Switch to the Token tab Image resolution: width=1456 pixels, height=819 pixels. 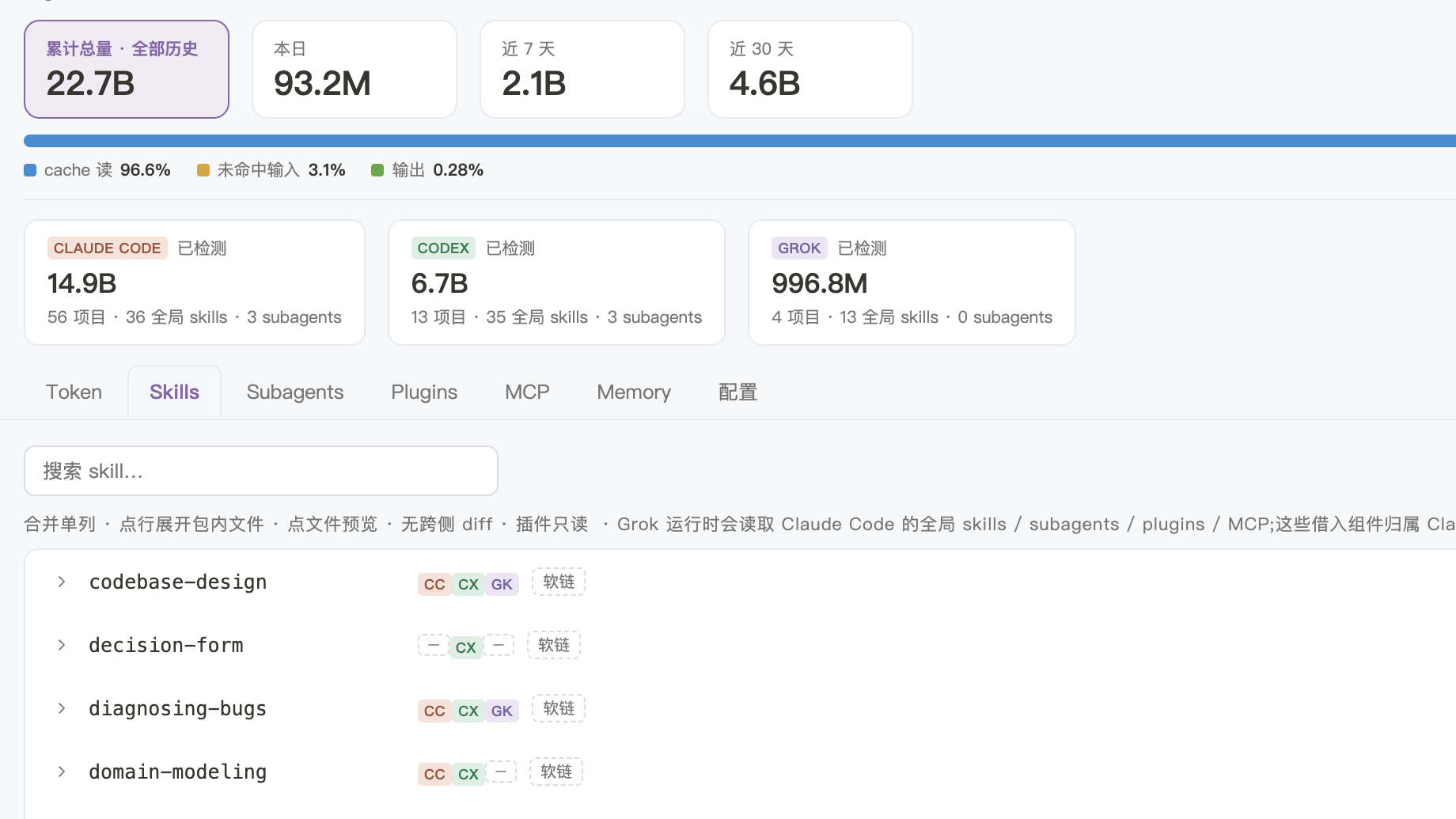point(74,392)
